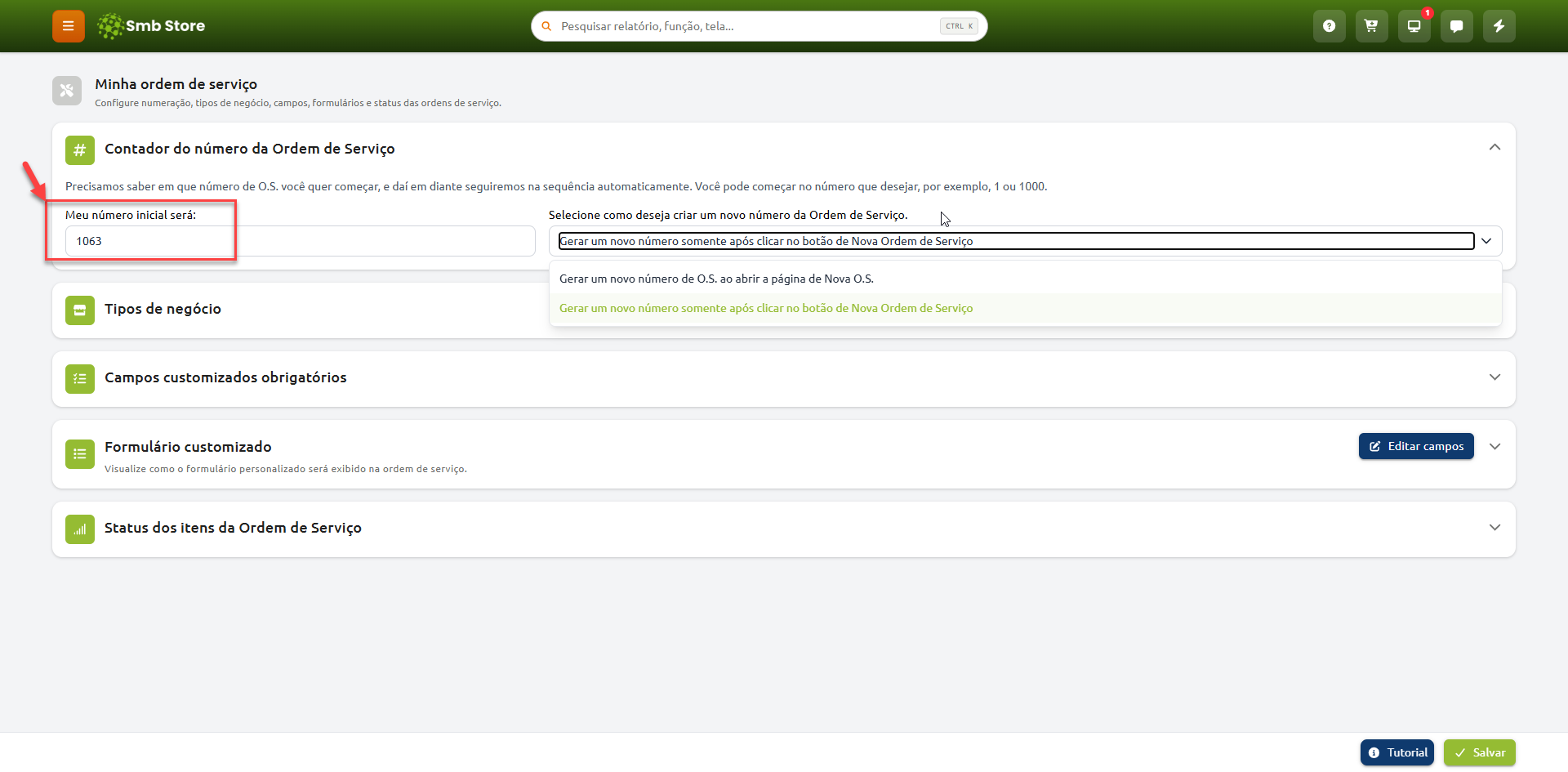The image size is (1568, 772).
Task: Click the checklist icon of Campos customizados
Action: [80, 379]
